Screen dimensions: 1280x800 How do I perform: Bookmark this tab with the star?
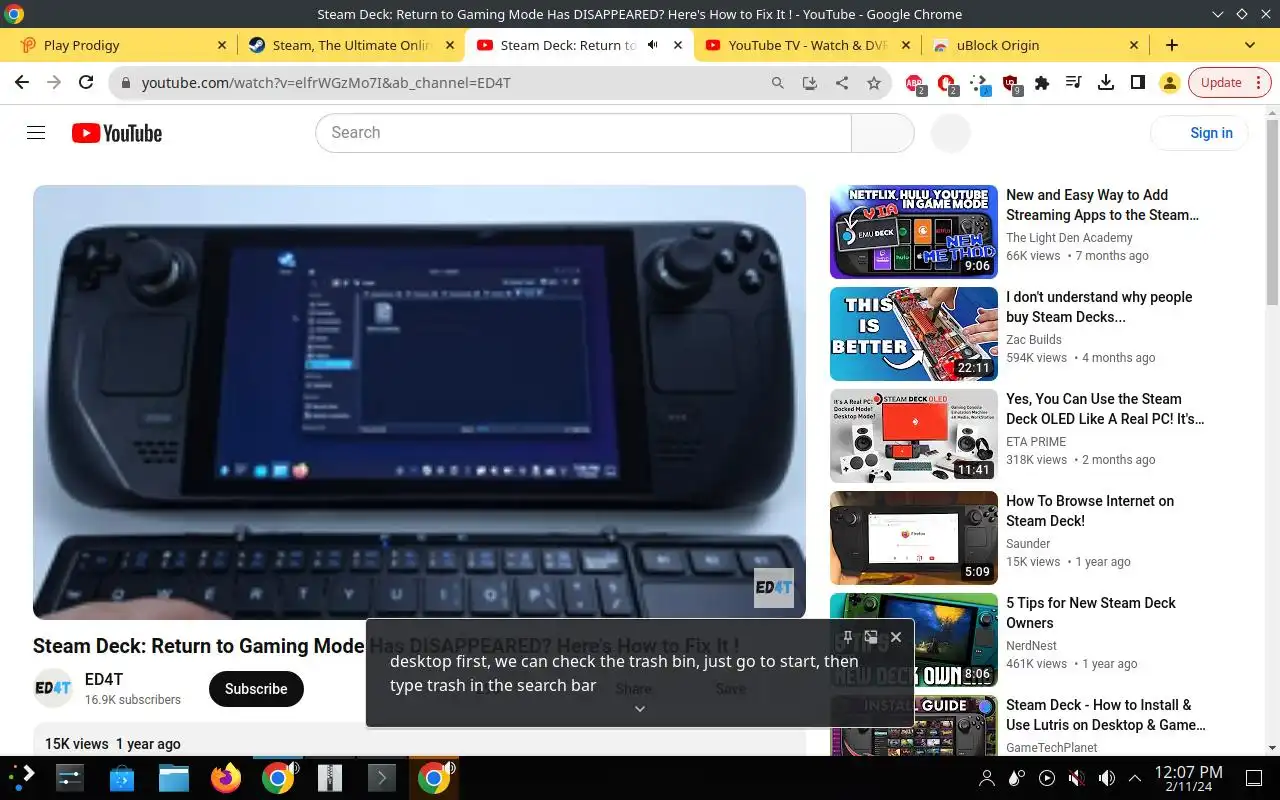pos(874,83)
